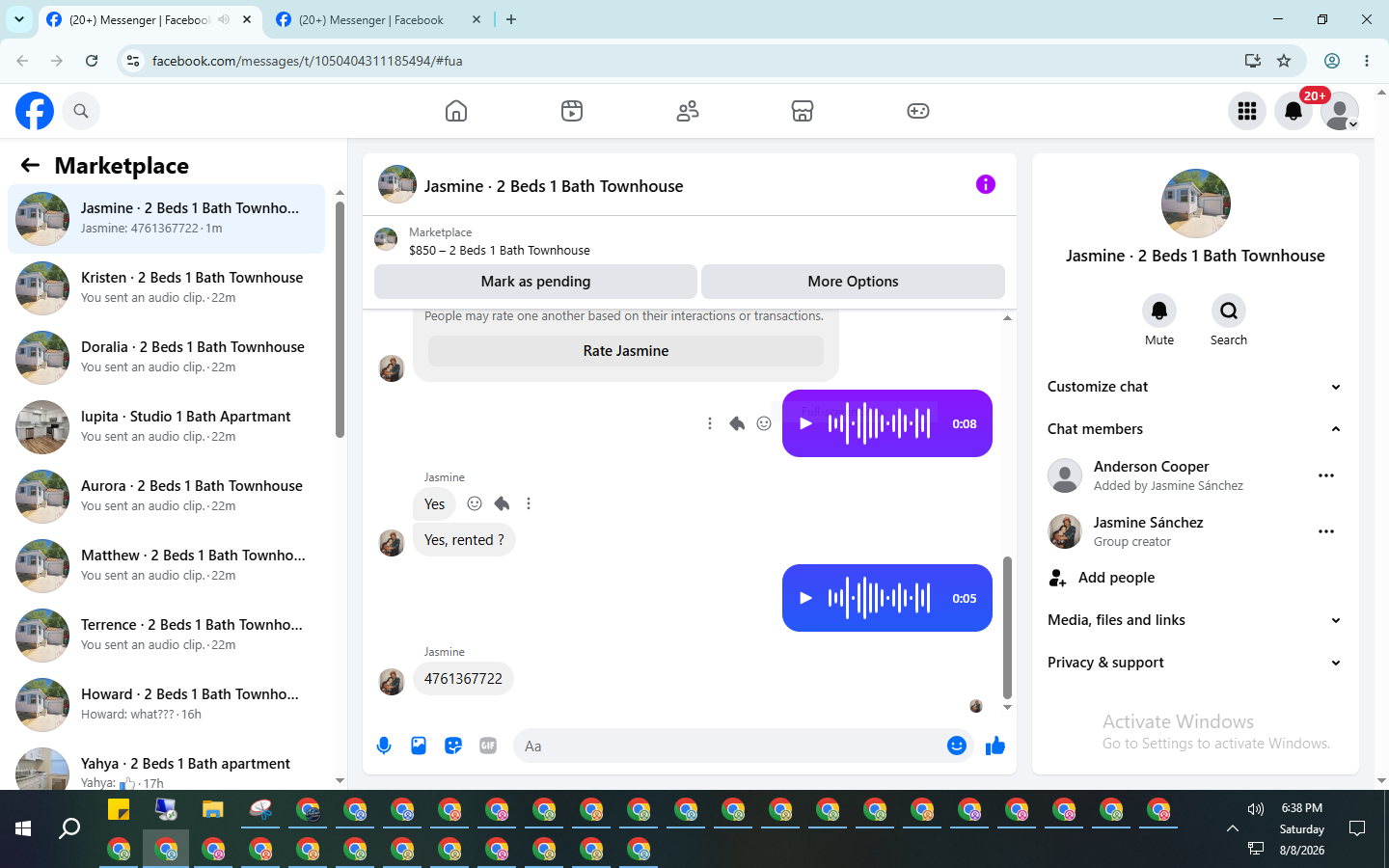Send a thumbs-up like

pyautogui.click(x=995, y=746)
